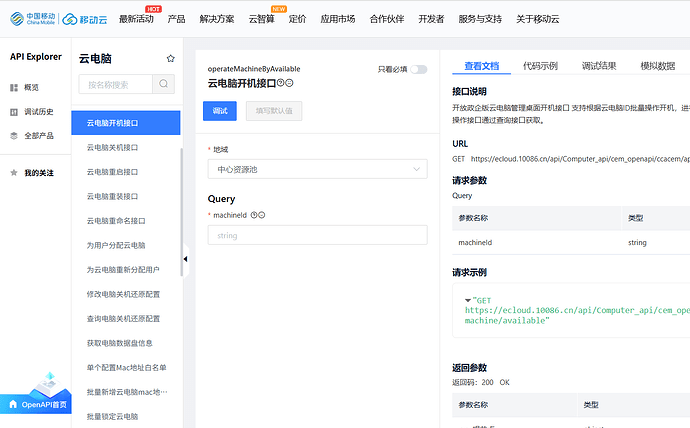Switch to the 代码示例 tab
The image size is (690, 428).
click(x=540, y=66)
